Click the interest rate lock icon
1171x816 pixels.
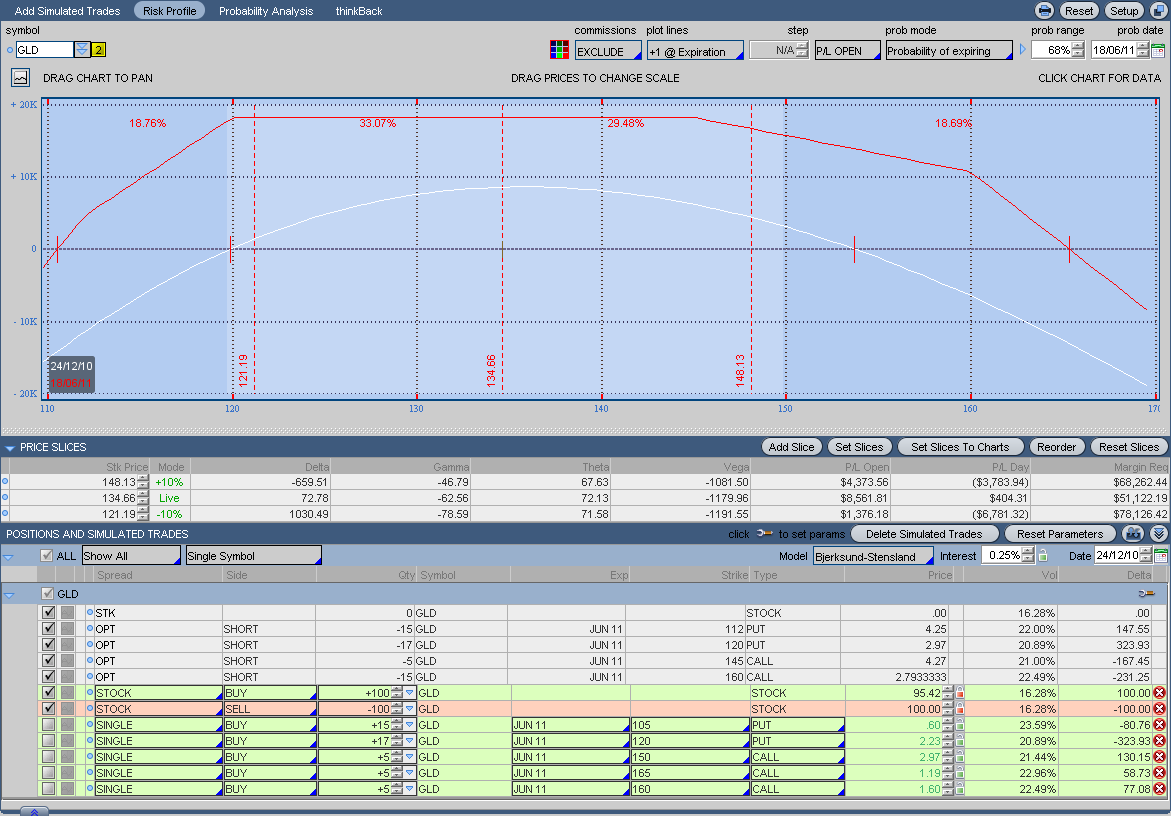pyautogui.click(x=1042, y=556)
